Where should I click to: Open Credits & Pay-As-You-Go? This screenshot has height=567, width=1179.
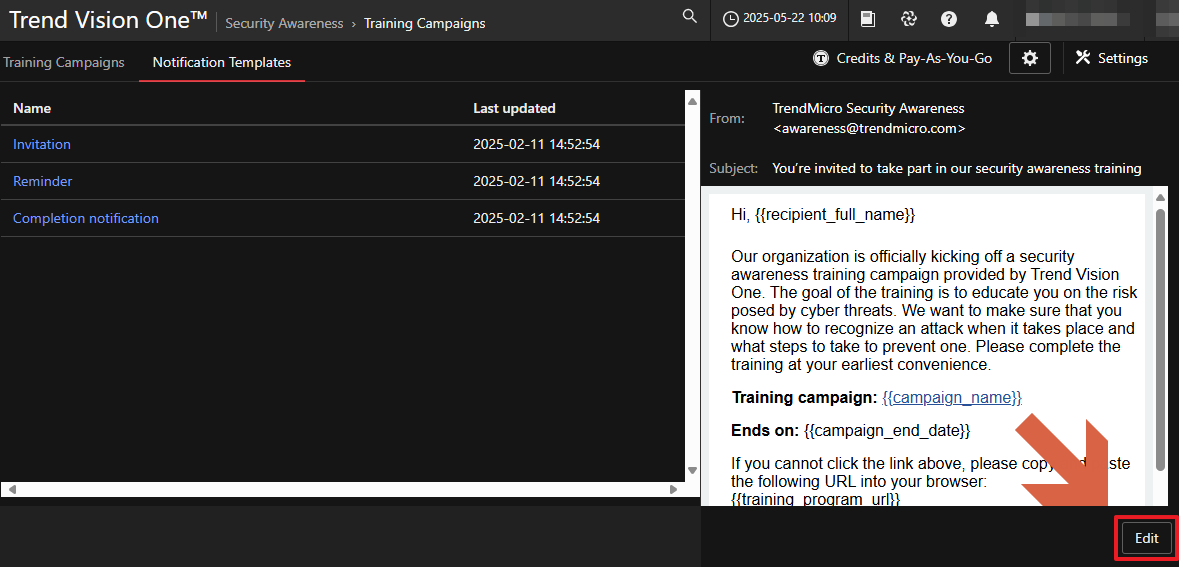point(902,59)
